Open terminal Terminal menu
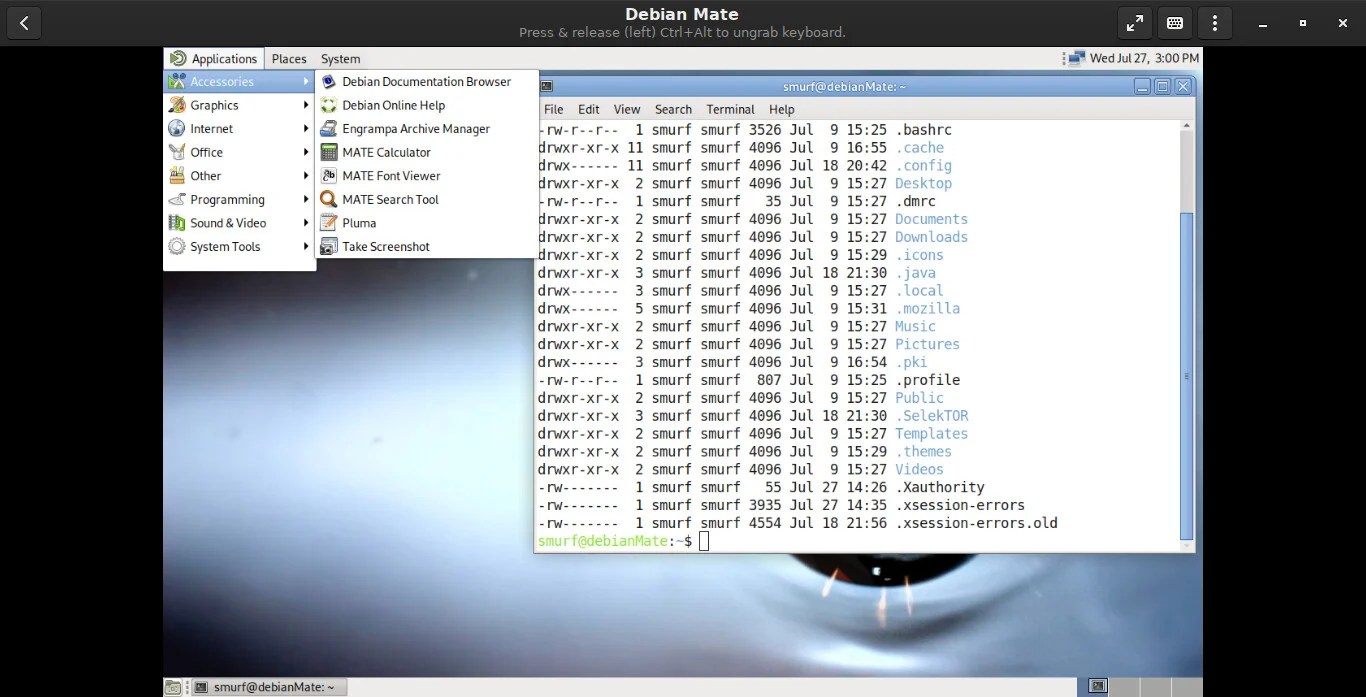 click(730, 109)
